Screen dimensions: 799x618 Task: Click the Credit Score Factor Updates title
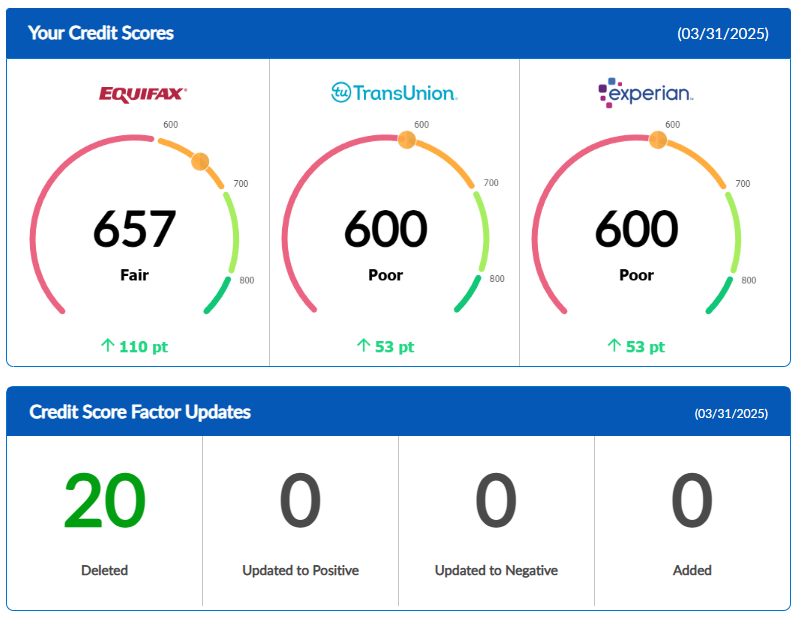coord(140,412)
